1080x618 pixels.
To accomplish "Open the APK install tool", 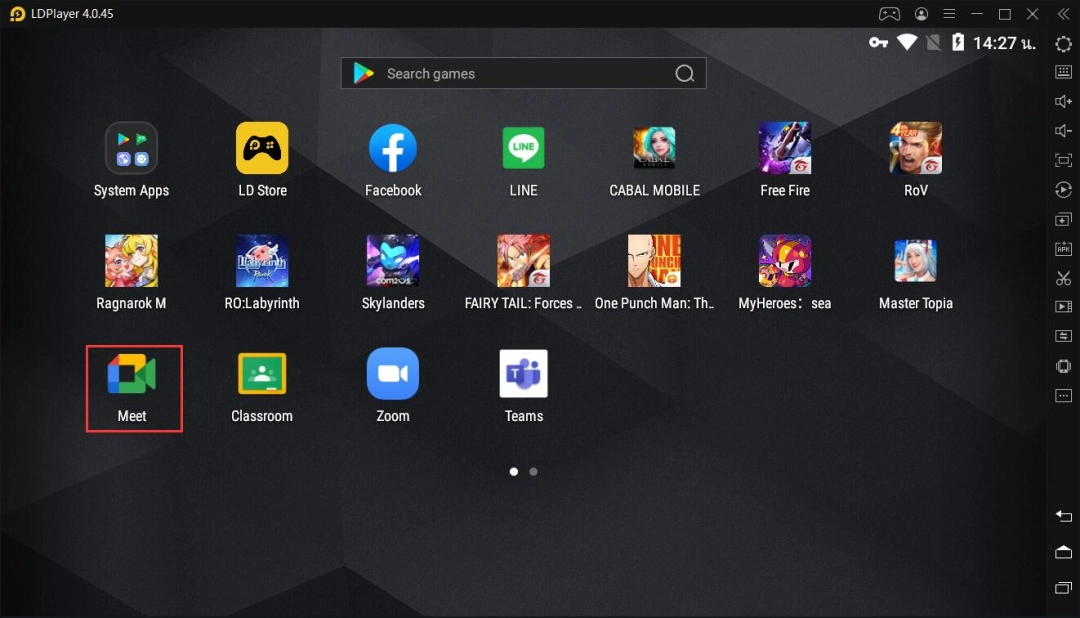I will (x=1063, y=247).
